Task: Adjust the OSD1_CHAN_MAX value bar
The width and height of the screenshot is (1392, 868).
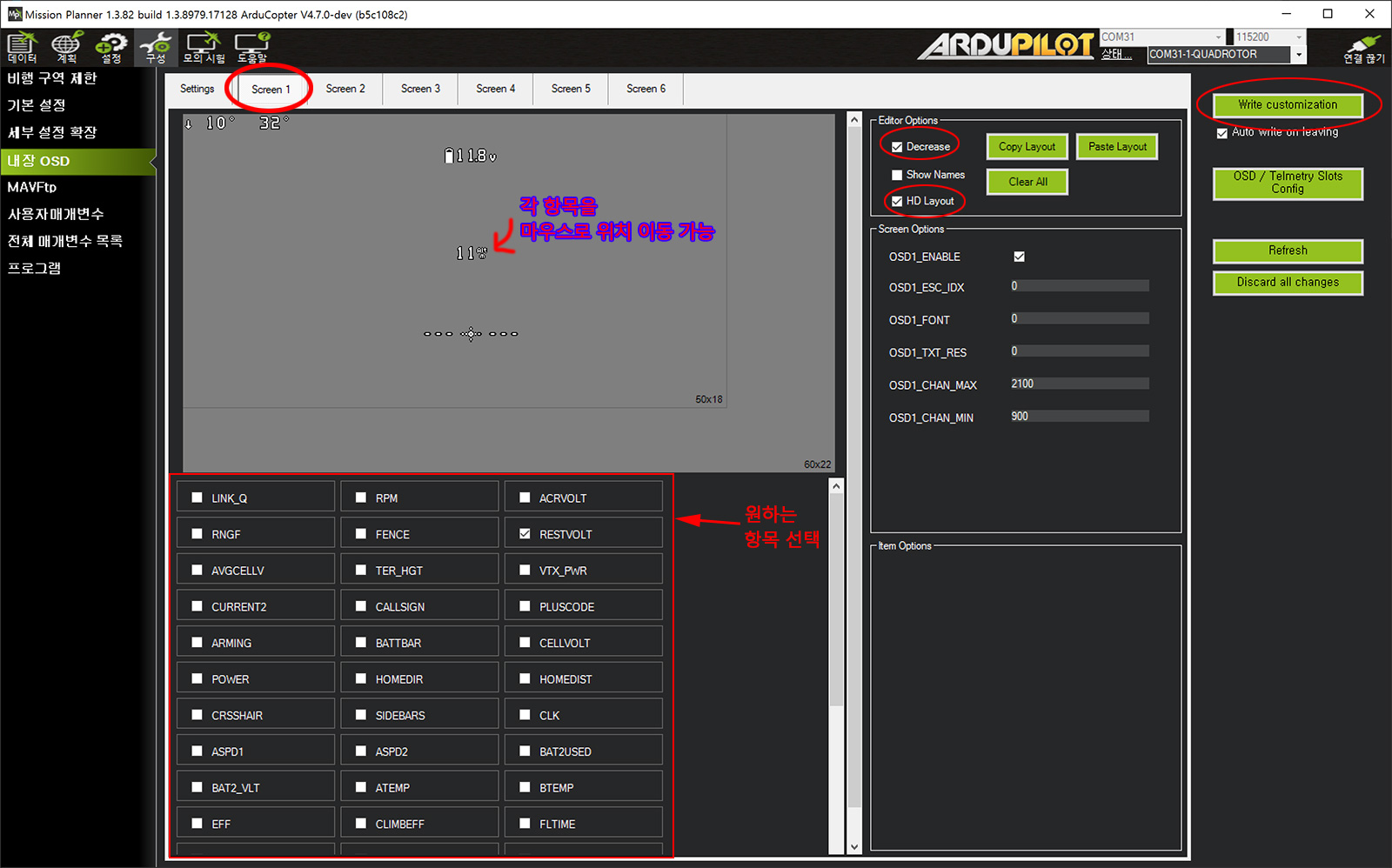Action: point(1079,384)
